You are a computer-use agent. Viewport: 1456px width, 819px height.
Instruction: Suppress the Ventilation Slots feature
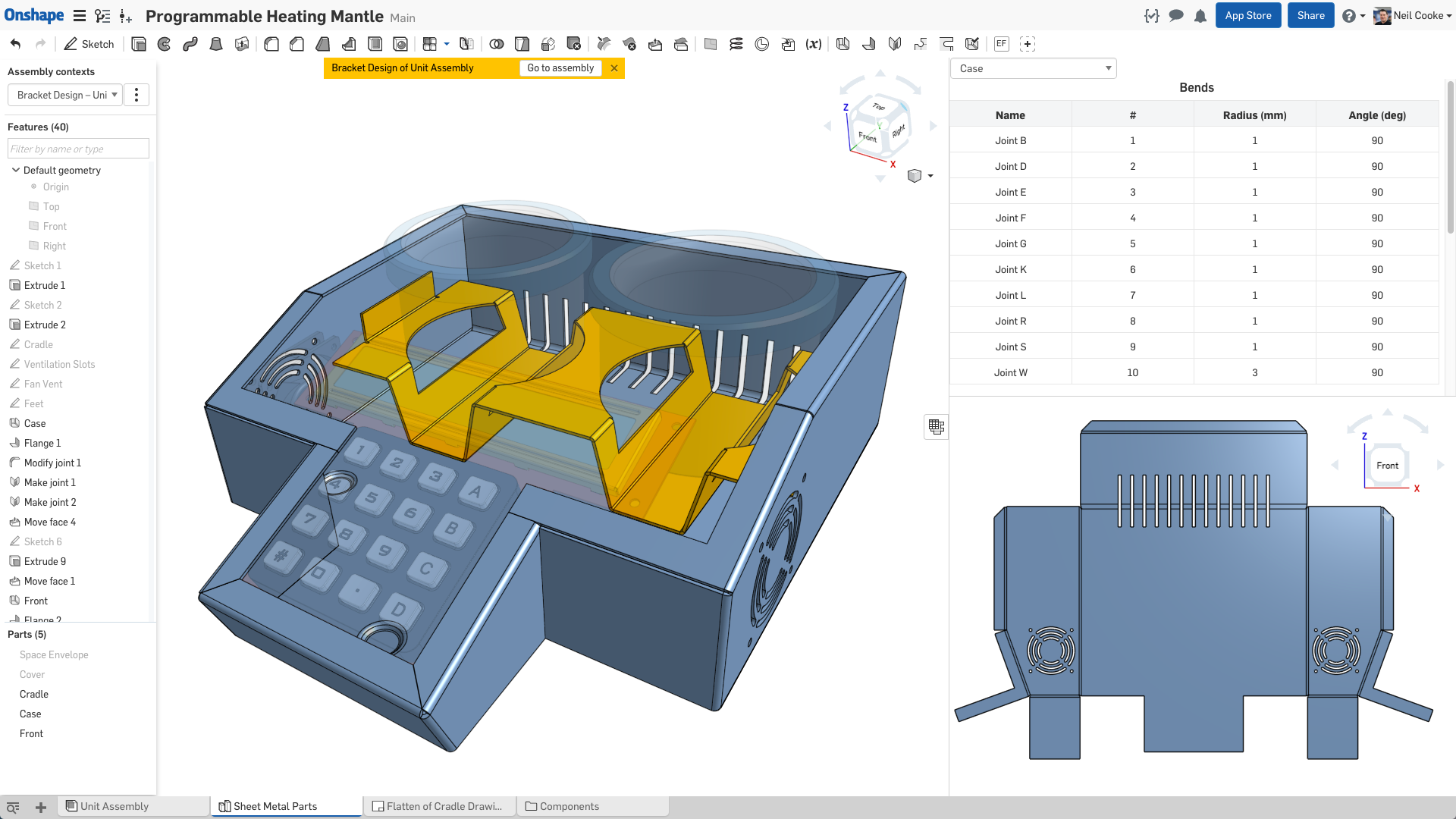click(58, 364)
